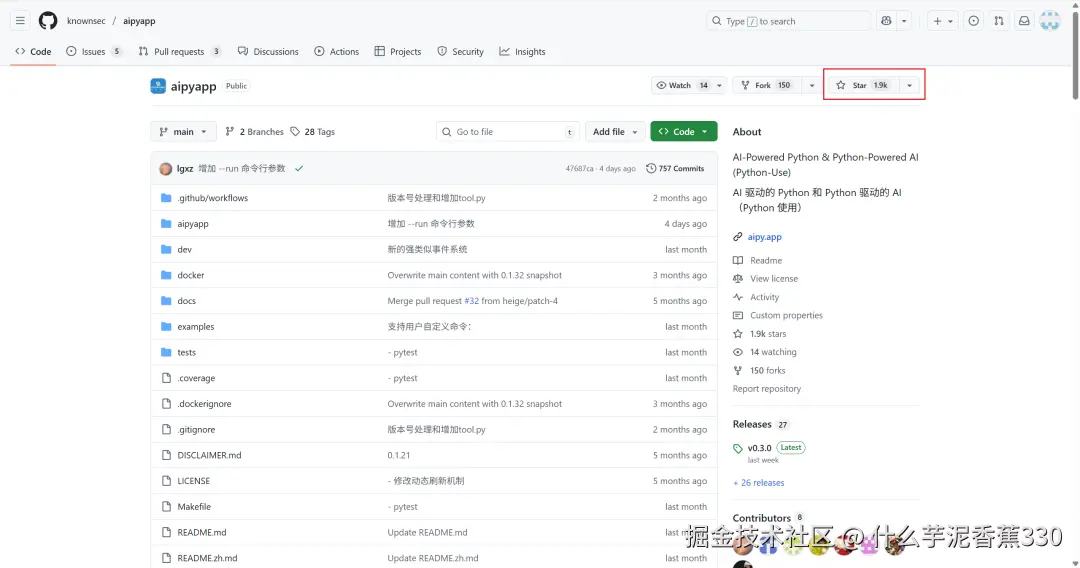Switch to the Discussions tab
Viewport: 1080px width, 568px height.
[x=268, y=52]
